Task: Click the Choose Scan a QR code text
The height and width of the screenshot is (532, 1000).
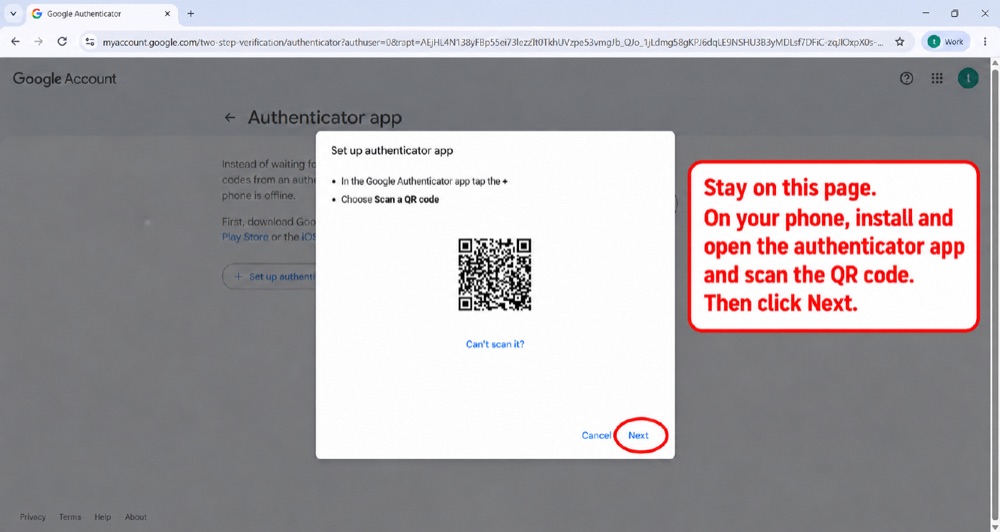Action: (390, 199)
